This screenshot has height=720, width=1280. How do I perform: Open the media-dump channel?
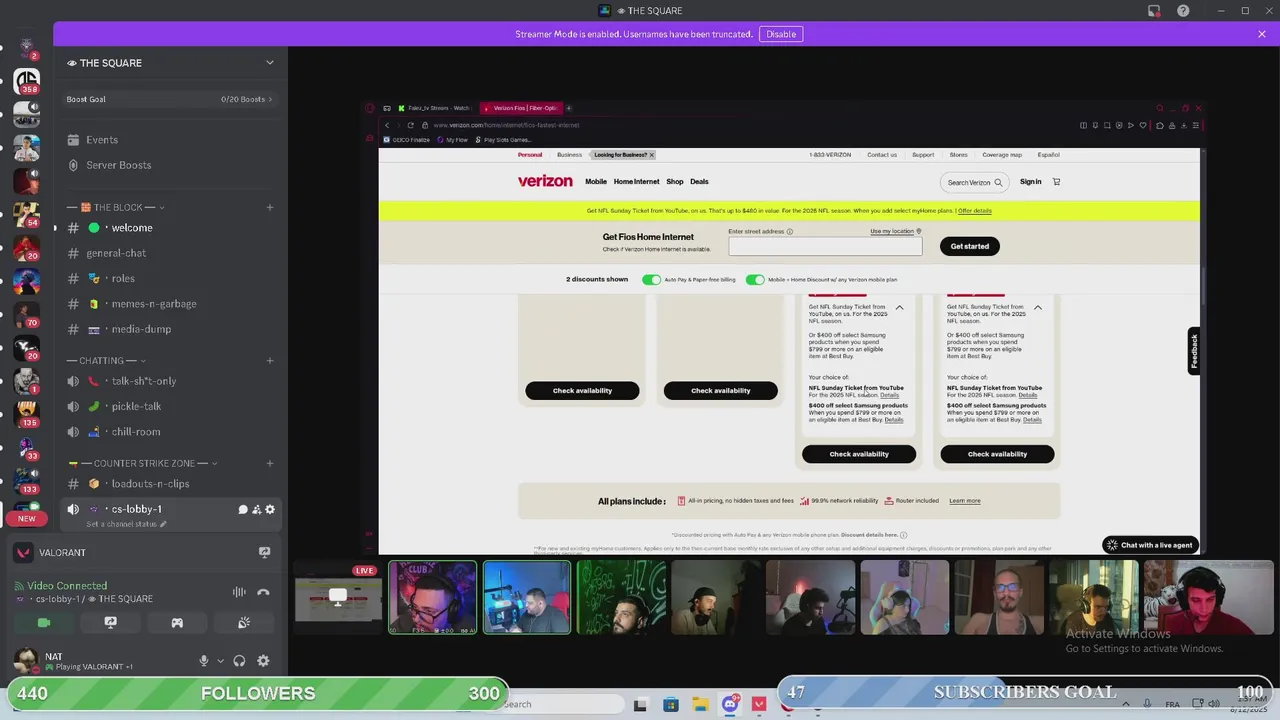[x=168, y=329]
